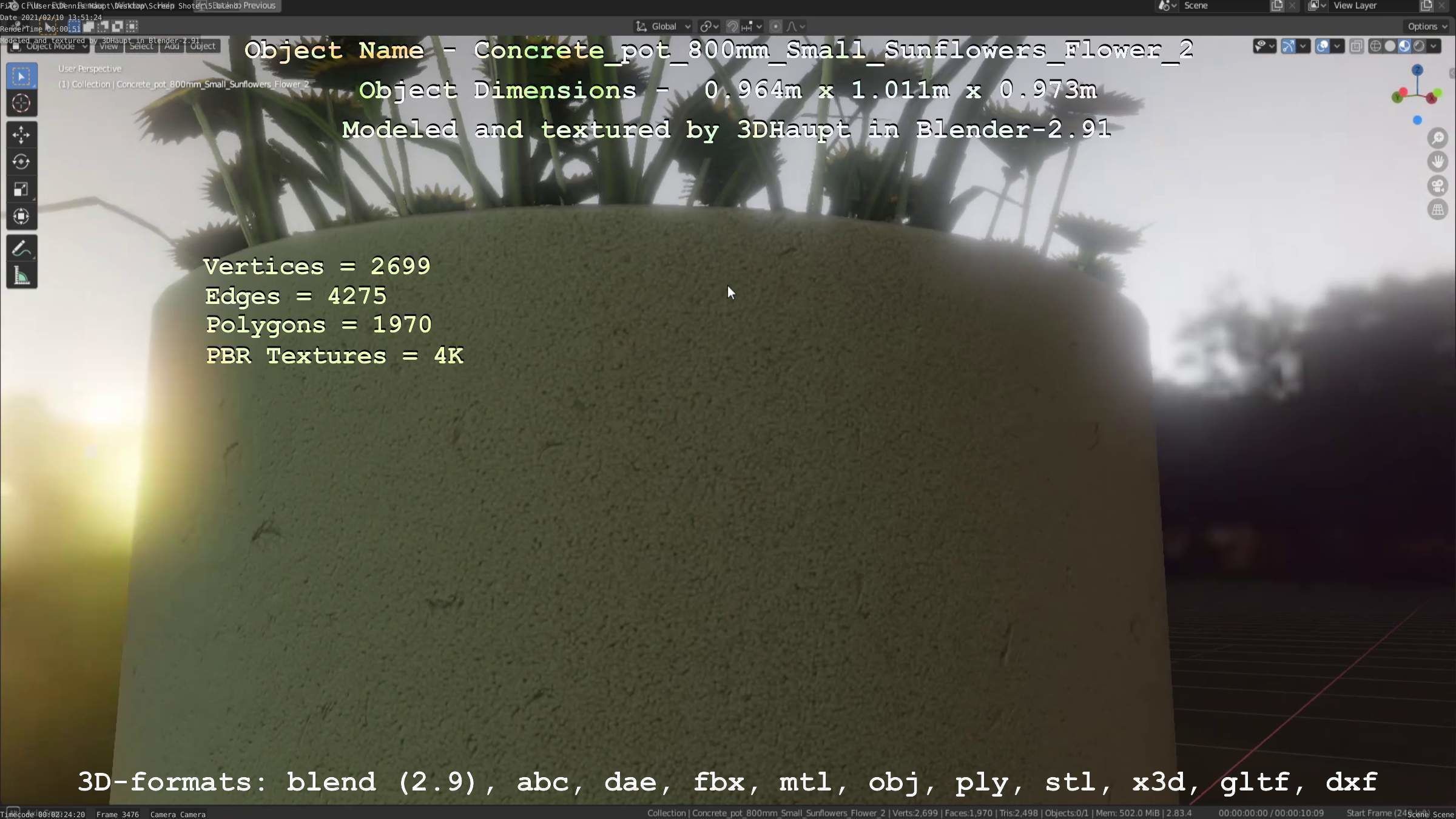
Task: Click the 'Mem: 502.0 MiB' status entry
Action: [1128, 813]
